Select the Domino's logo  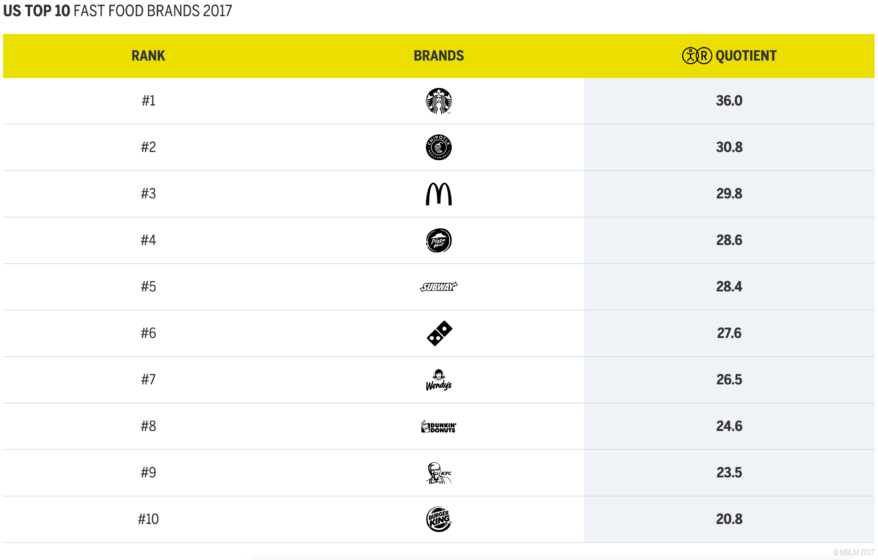point(438,334)
